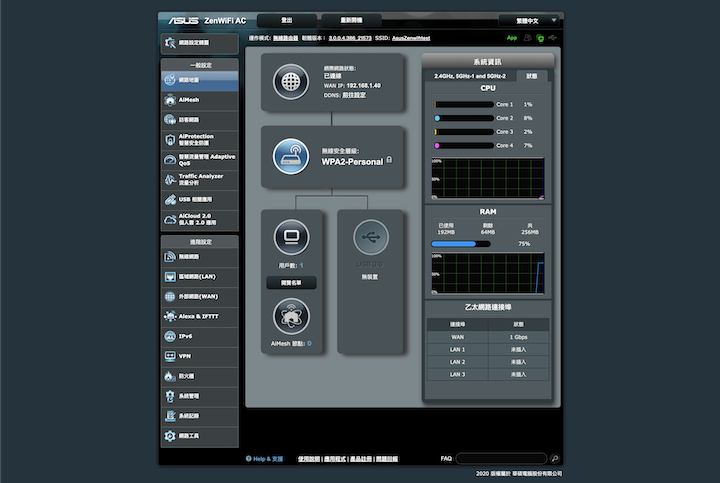Click the green App status icon
Viewport: 720px width, 483px height.
tap(512, 38)
